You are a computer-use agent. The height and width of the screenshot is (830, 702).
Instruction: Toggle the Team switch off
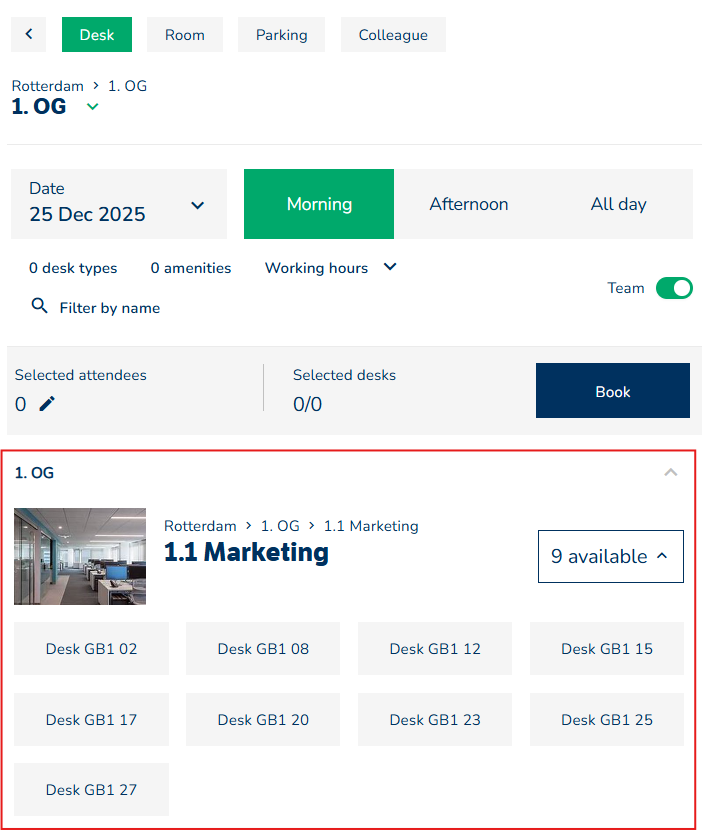tap(674, 288)
